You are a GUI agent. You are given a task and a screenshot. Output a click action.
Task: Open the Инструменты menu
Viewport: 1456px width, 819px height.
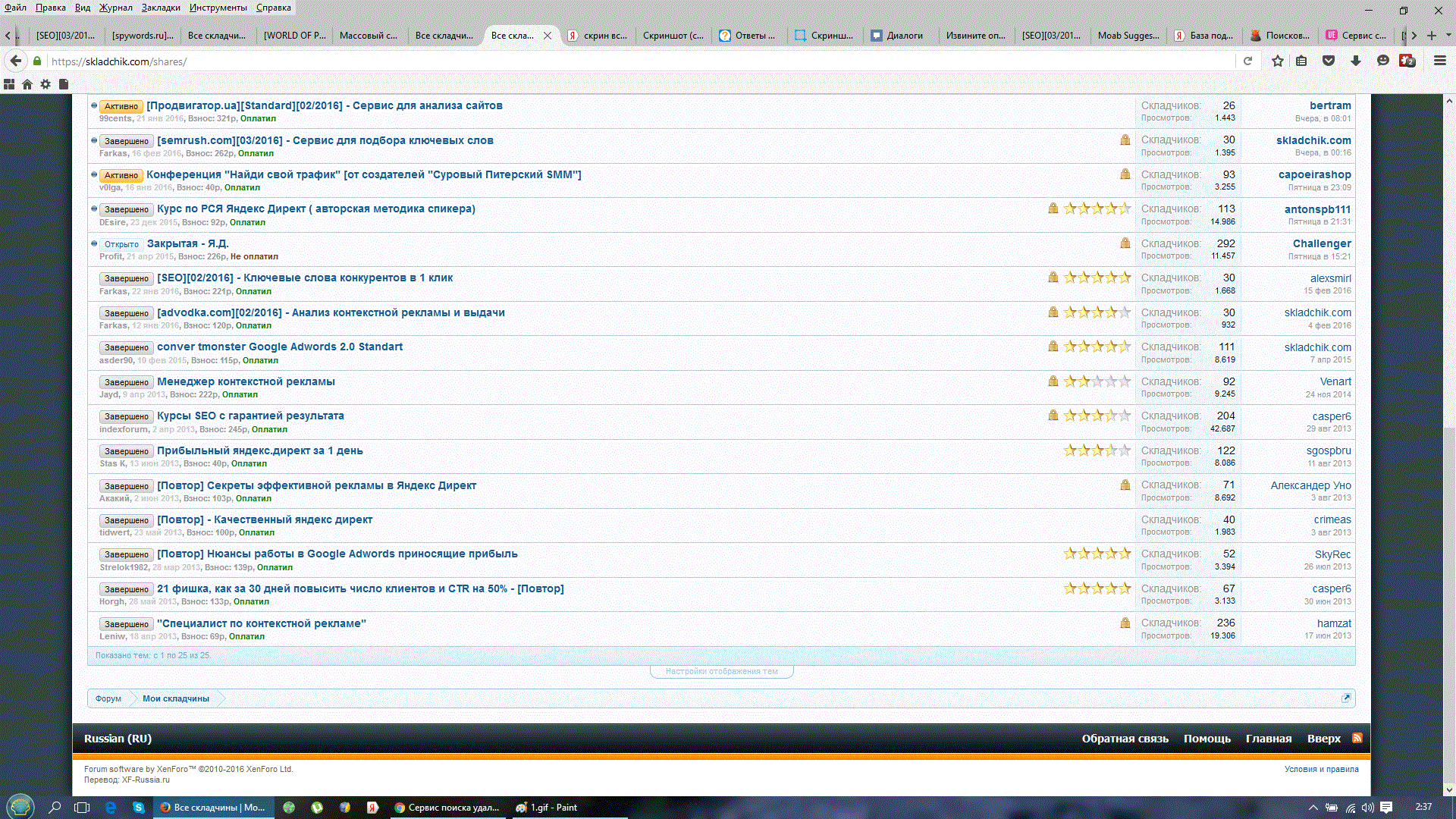point(218,8)
